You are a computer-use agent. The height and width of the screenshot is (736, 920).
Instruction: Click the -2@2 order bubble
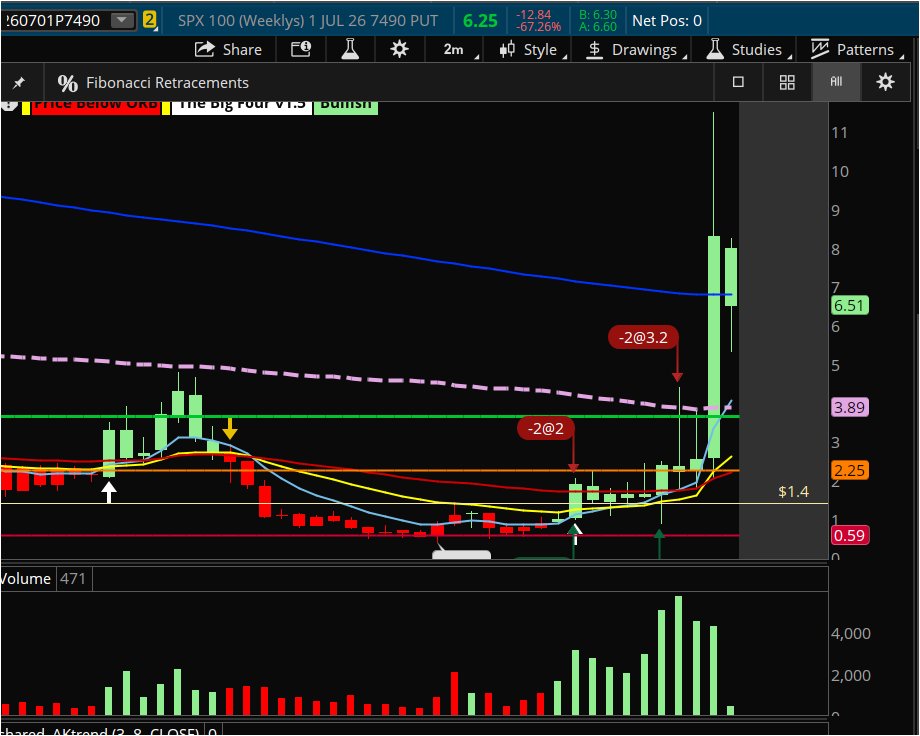[546, 428]
